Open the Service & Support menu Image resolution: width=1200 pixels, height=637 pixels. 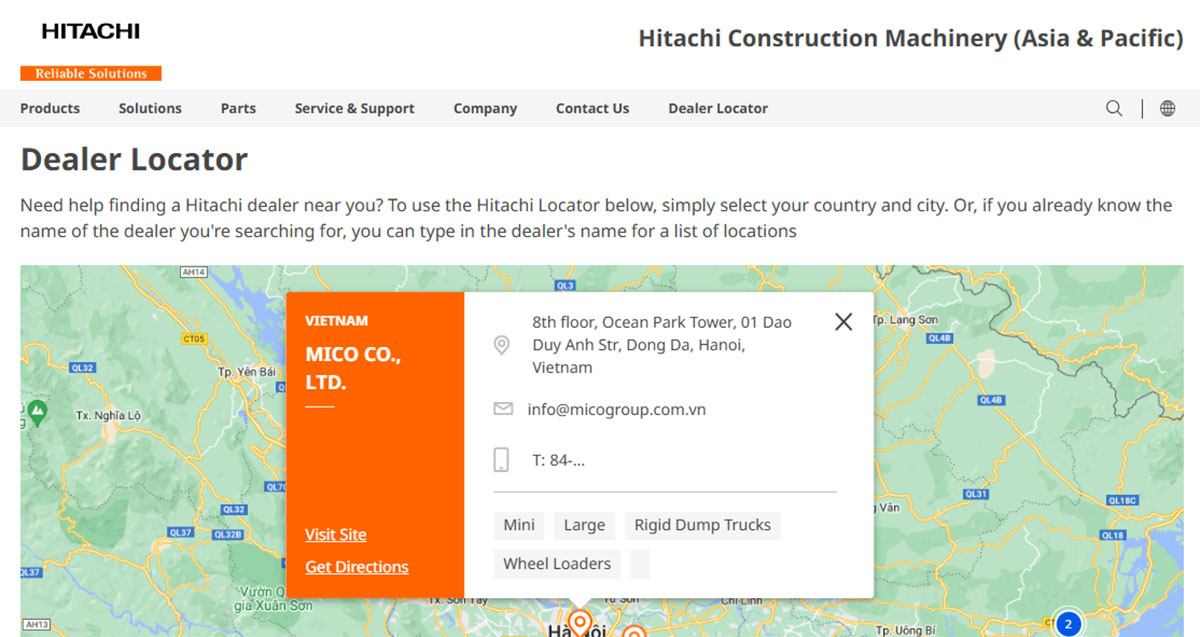354,108
